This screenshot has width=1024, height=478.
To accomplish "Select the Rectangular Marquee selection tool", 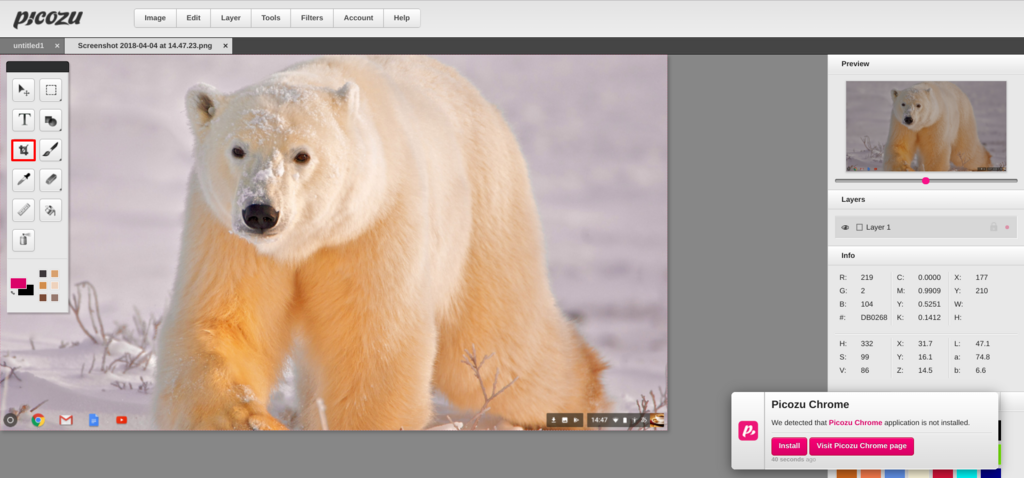I will tap(50, 90).
